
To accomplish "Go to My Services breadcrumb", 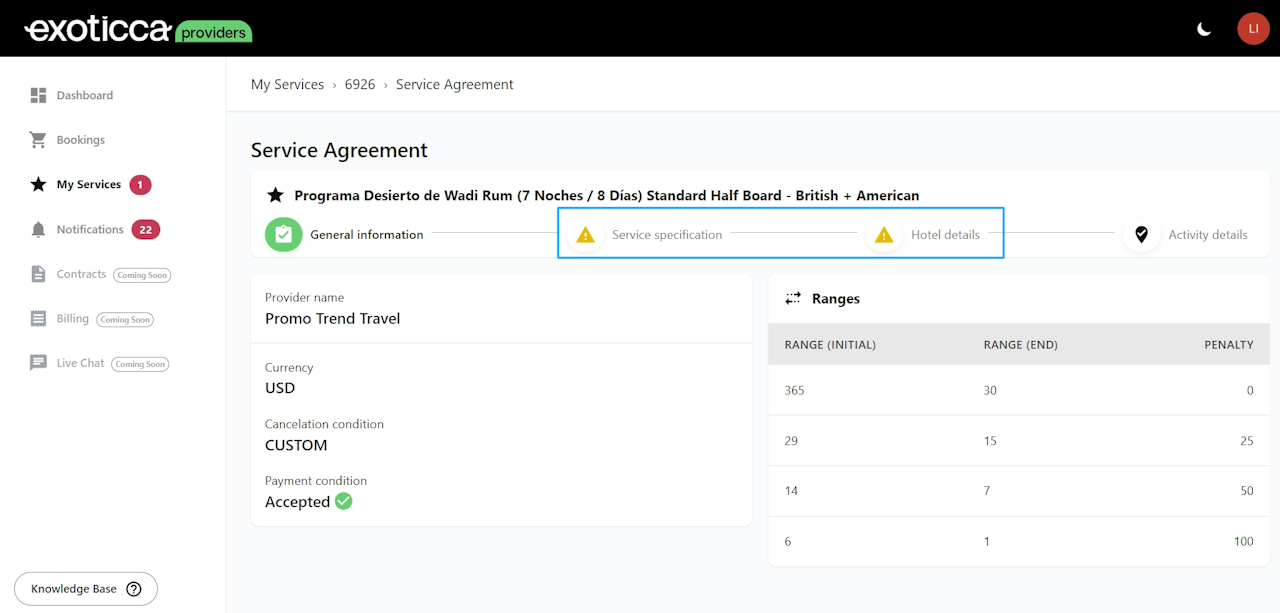I will pos(287,85).
